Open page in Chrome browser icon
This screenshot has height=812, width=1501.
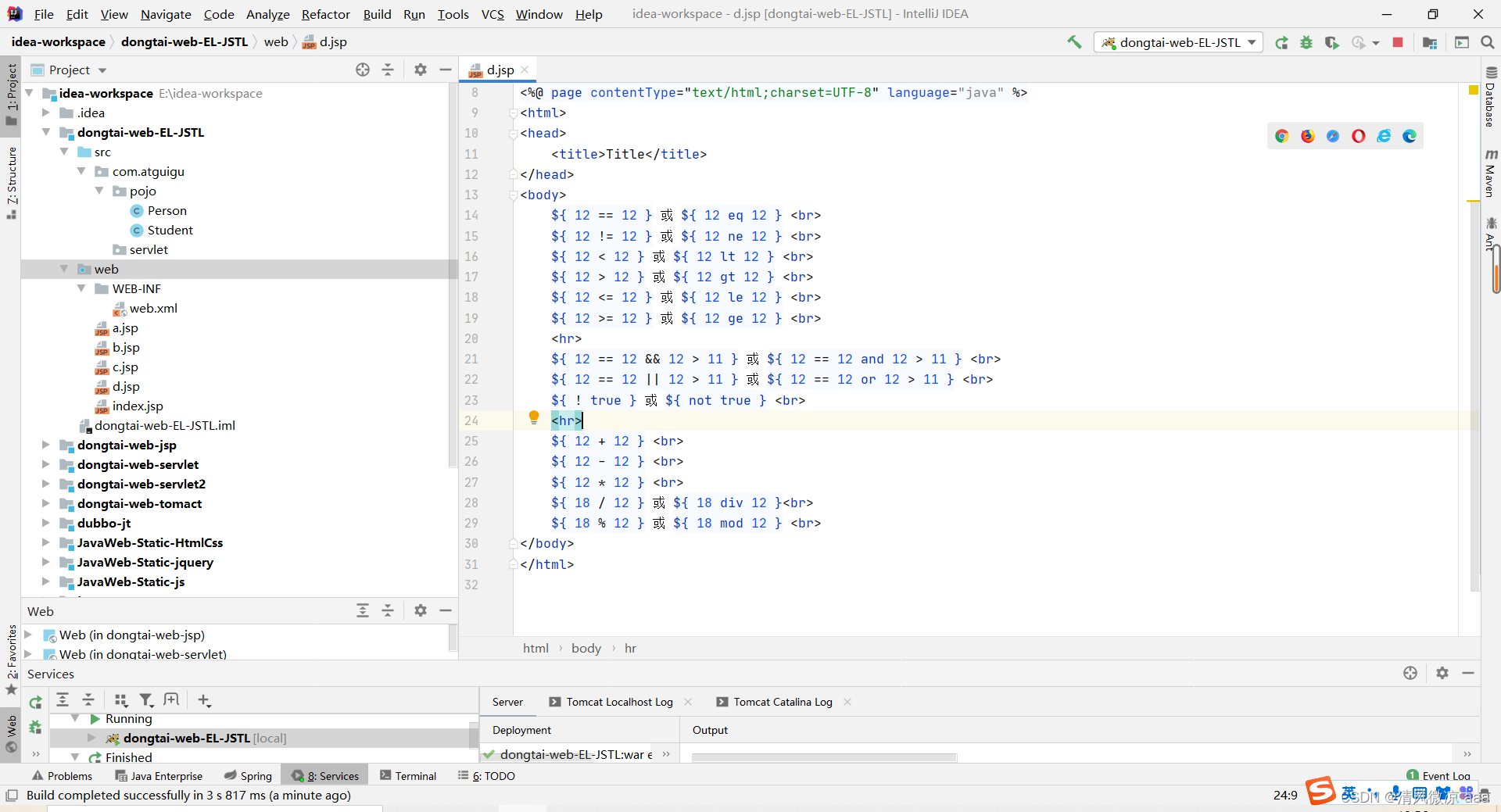pos(1282,136)
